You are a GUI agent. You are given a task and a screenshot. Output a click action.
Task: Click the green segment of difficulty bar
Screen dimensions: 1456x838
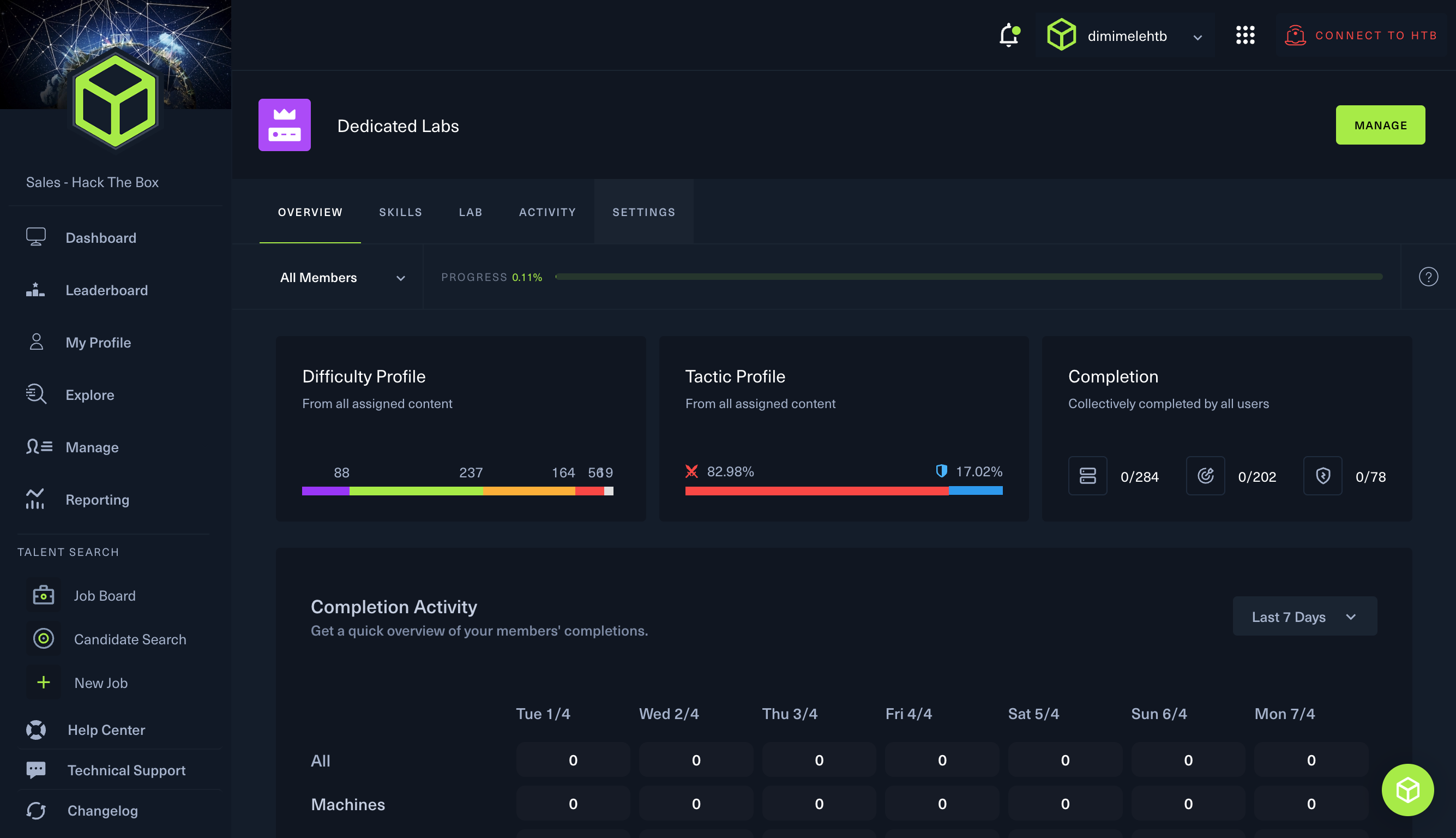coord(416,491)
